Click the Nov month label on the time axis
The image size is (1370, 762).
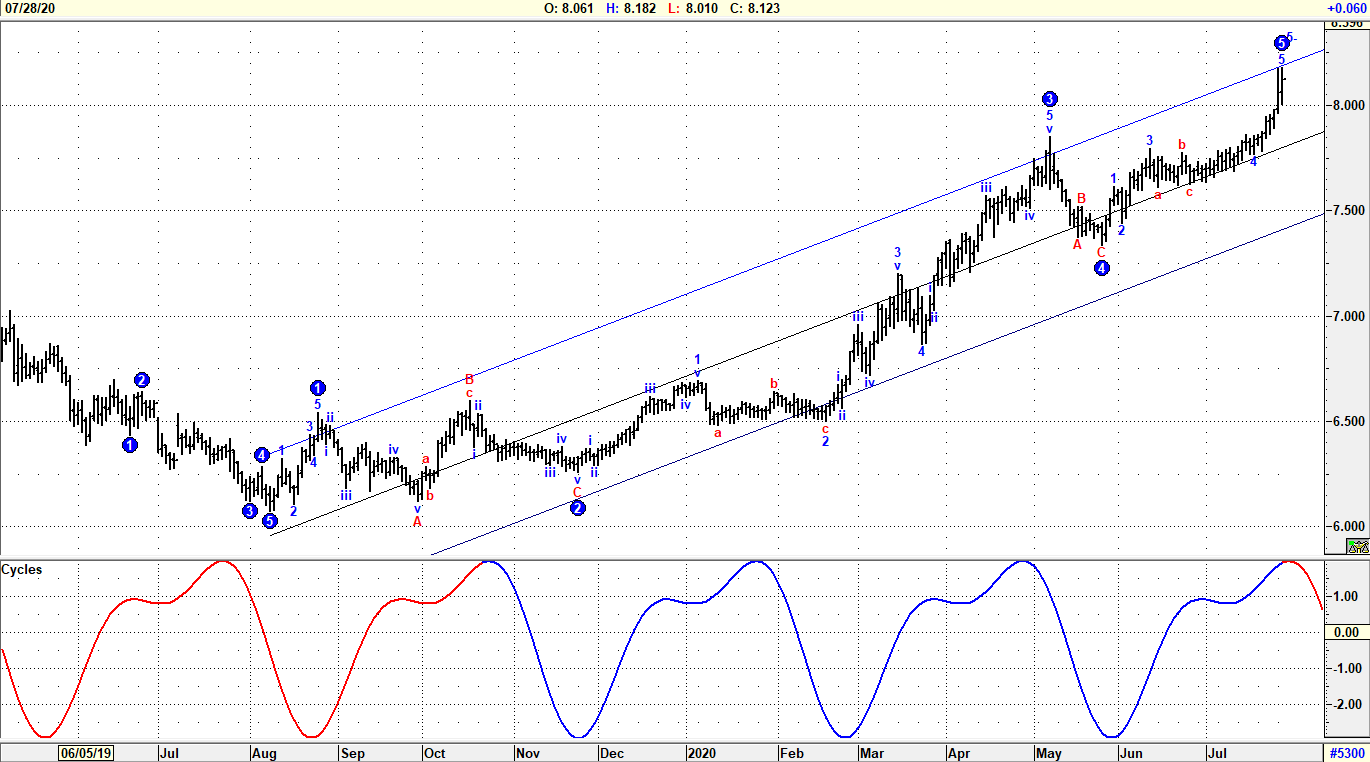click(526, 752)
